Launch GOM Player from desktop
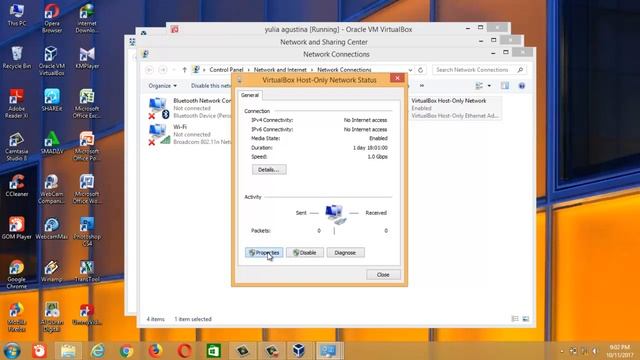This screenshot has height=360, width=640. [x=17, y=228]
